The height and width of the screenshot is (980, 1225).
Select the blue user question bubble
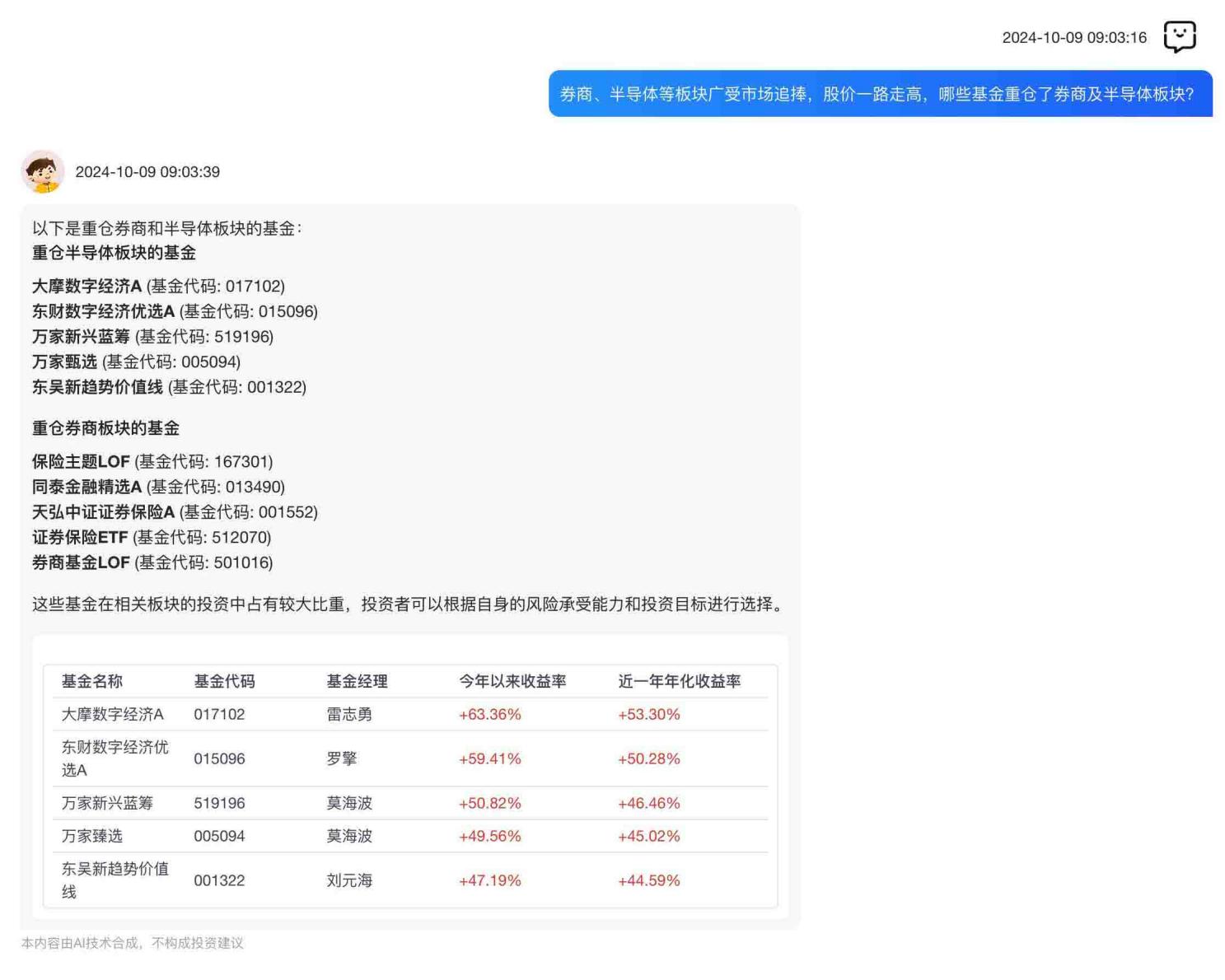tap(881, 94)
